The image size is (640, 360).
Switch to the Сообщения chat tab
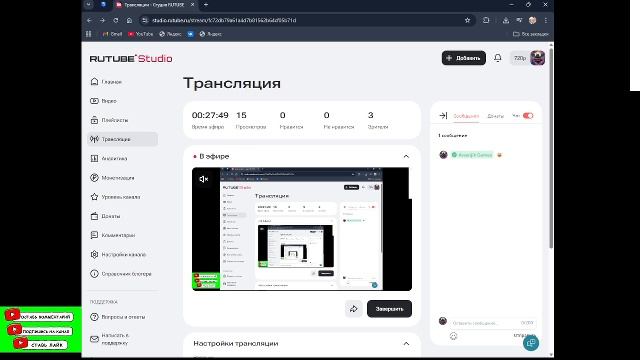pos(466,116)
